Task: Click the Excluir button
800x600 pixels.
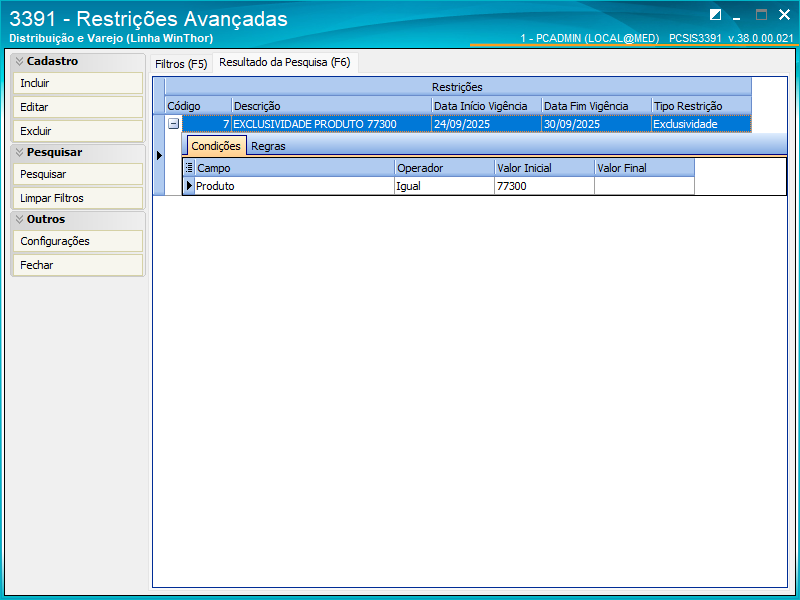Action: coord(78,131)
